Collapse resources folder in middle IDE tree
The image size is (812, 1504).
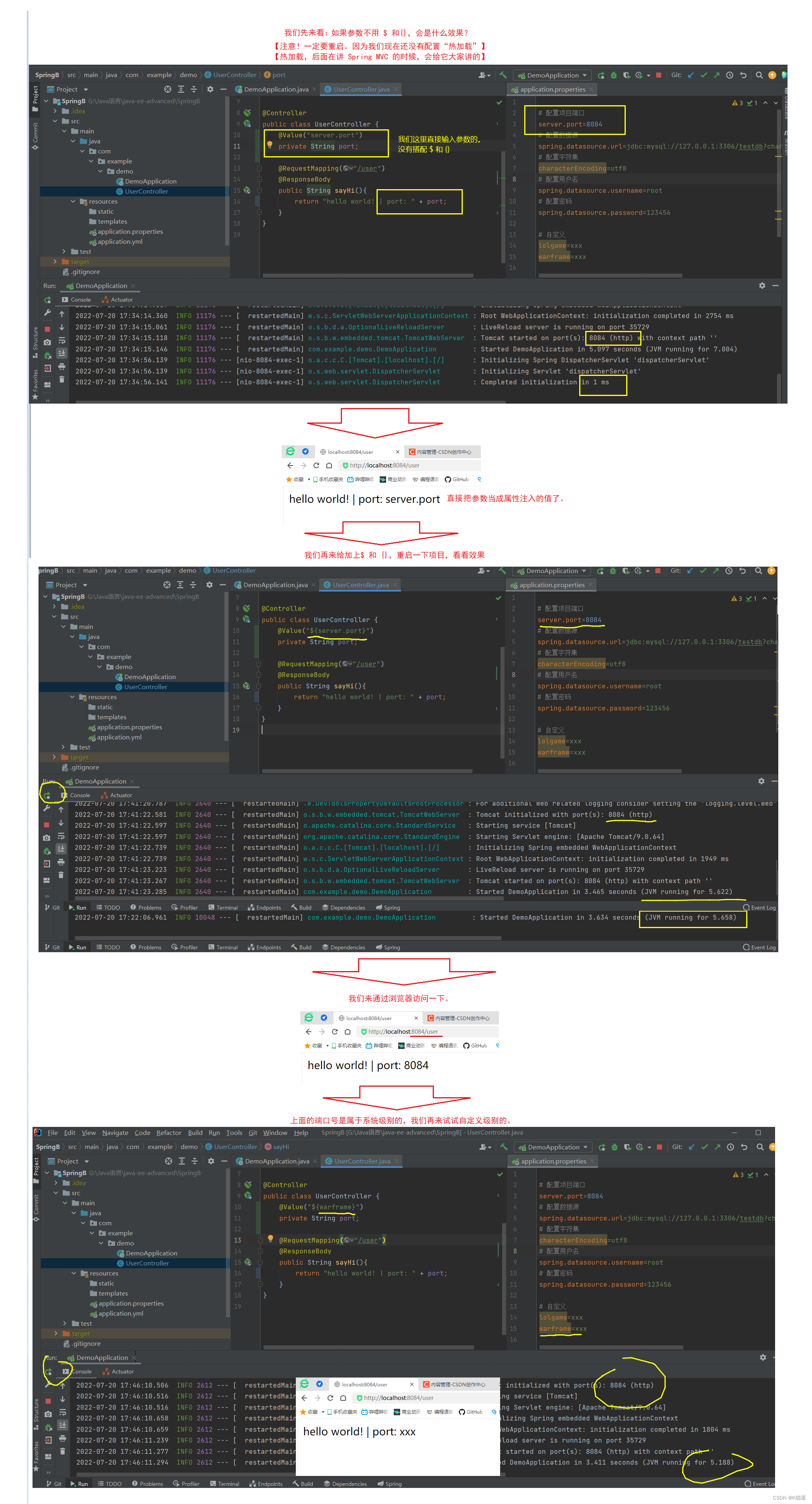(x=72, y=697)
